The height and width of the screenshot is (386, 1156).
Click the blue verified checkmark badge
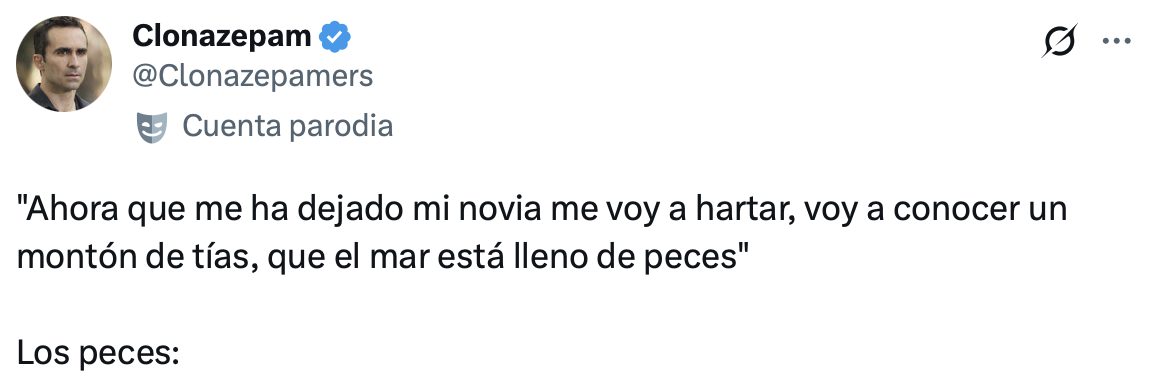coord(334,37)
